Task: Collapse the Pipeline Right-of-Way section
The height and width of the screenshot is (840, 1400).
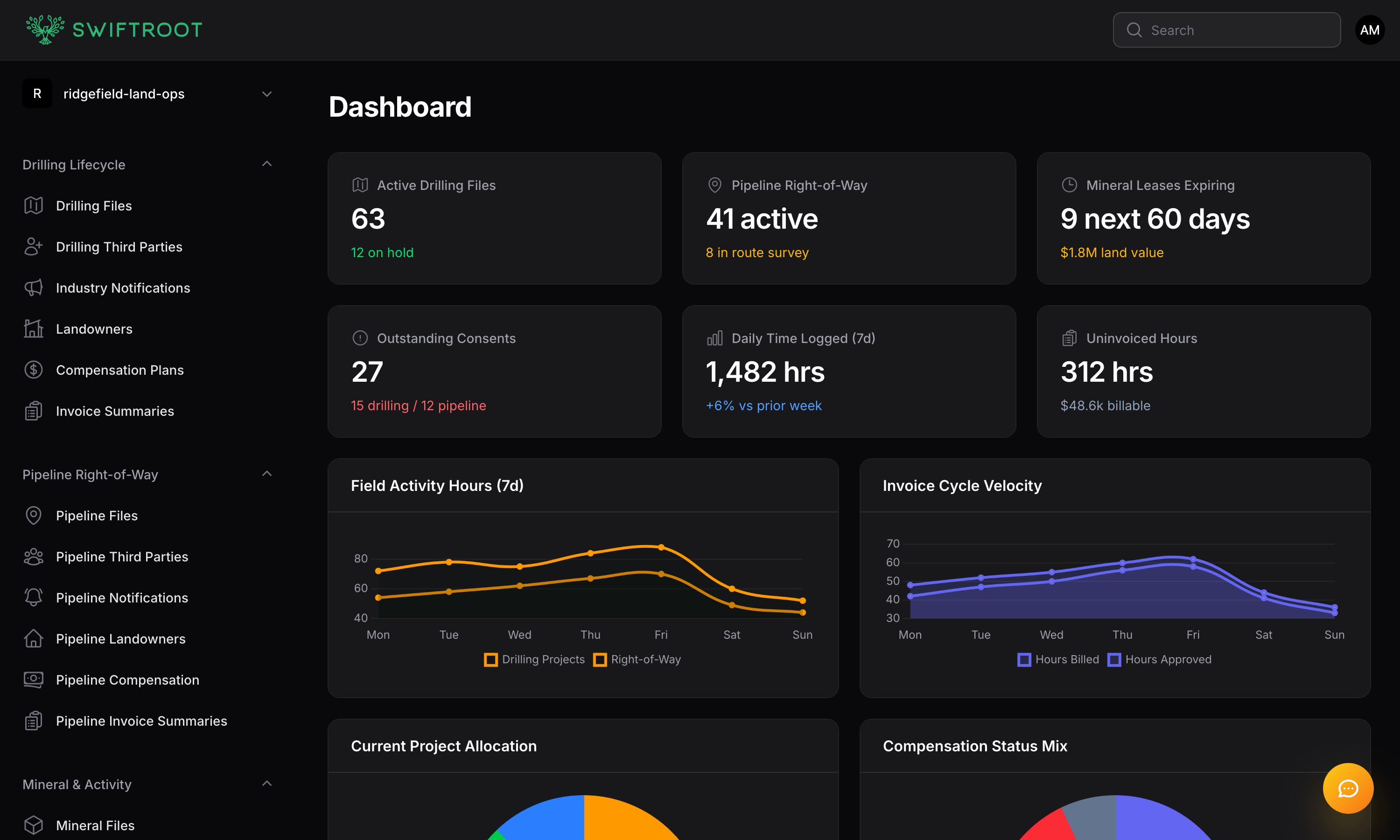Action: [266, 473]
